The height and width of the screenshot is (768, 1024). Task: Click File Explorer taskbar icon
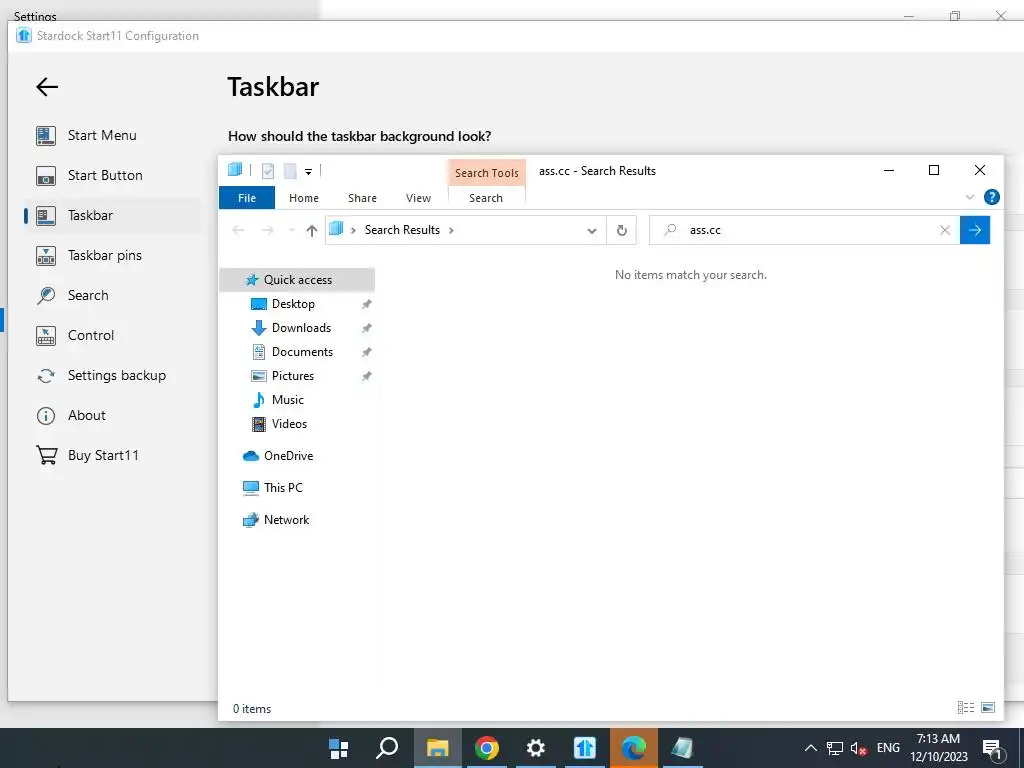coord(438,748)
